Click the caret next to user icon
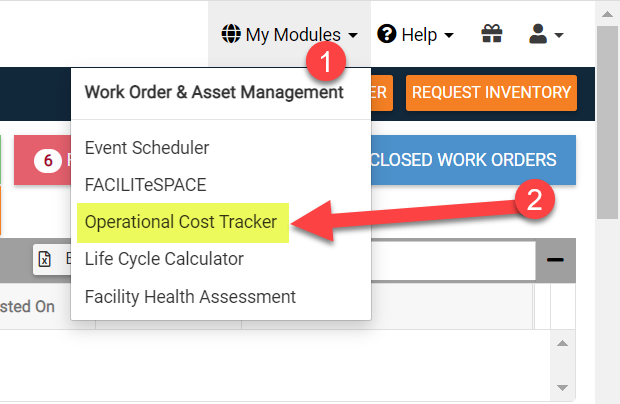Image resolution: width=620 pixels, height=404 pixels. coord(559,35)
